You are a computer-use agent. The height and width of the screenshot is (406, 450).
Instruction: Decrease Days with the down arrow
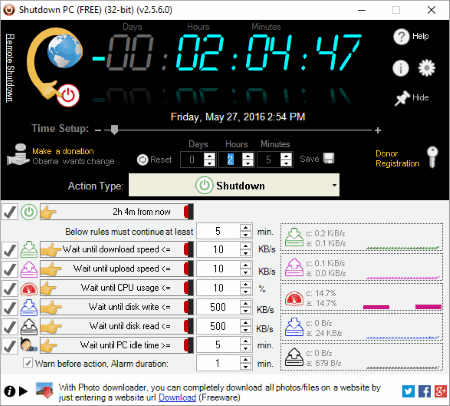coord(209,163)
